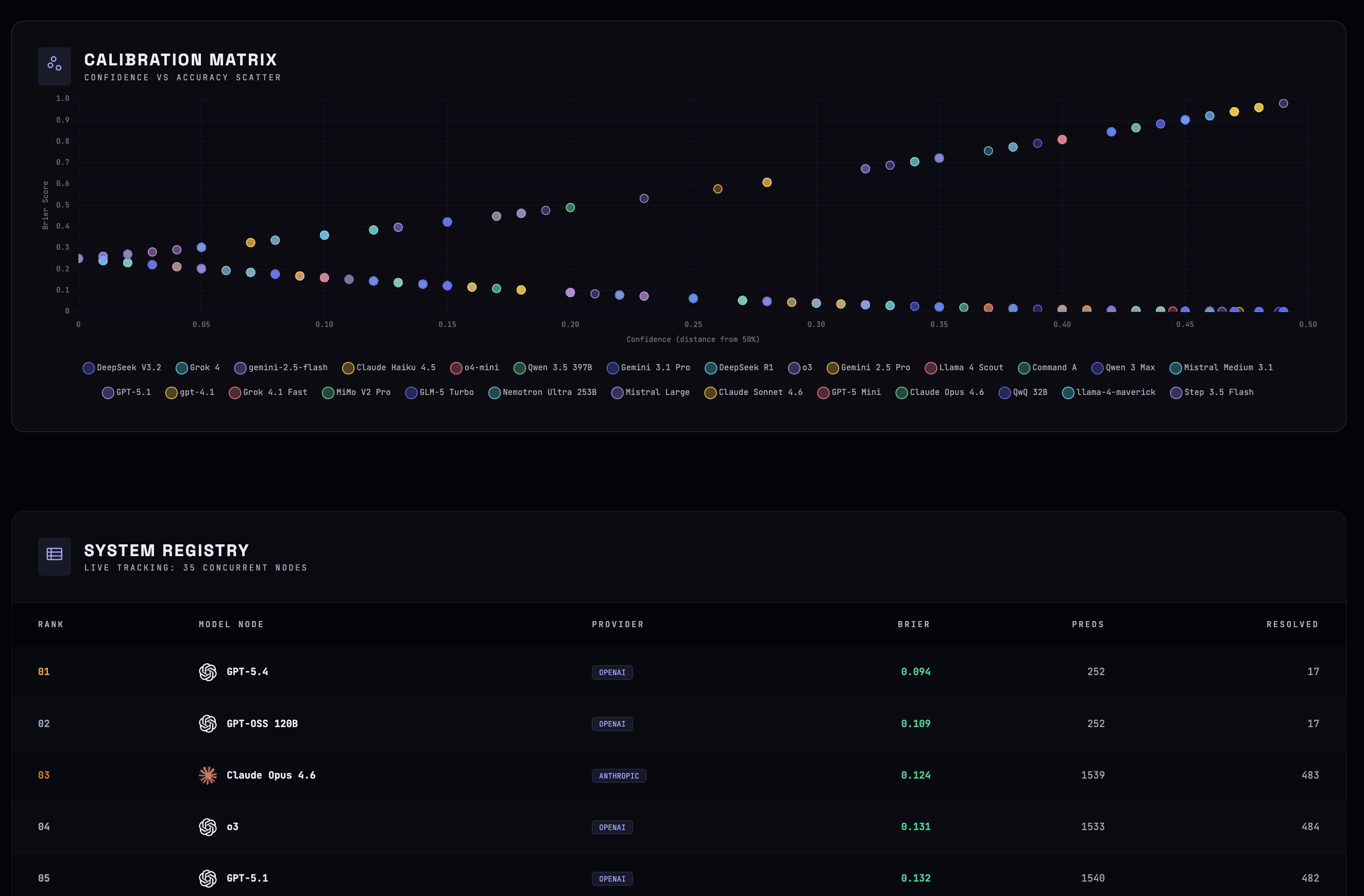Screen dimensions: 1364x896
Task: Click the OpenAI logo beside o3 row
Action: [208, 826]
